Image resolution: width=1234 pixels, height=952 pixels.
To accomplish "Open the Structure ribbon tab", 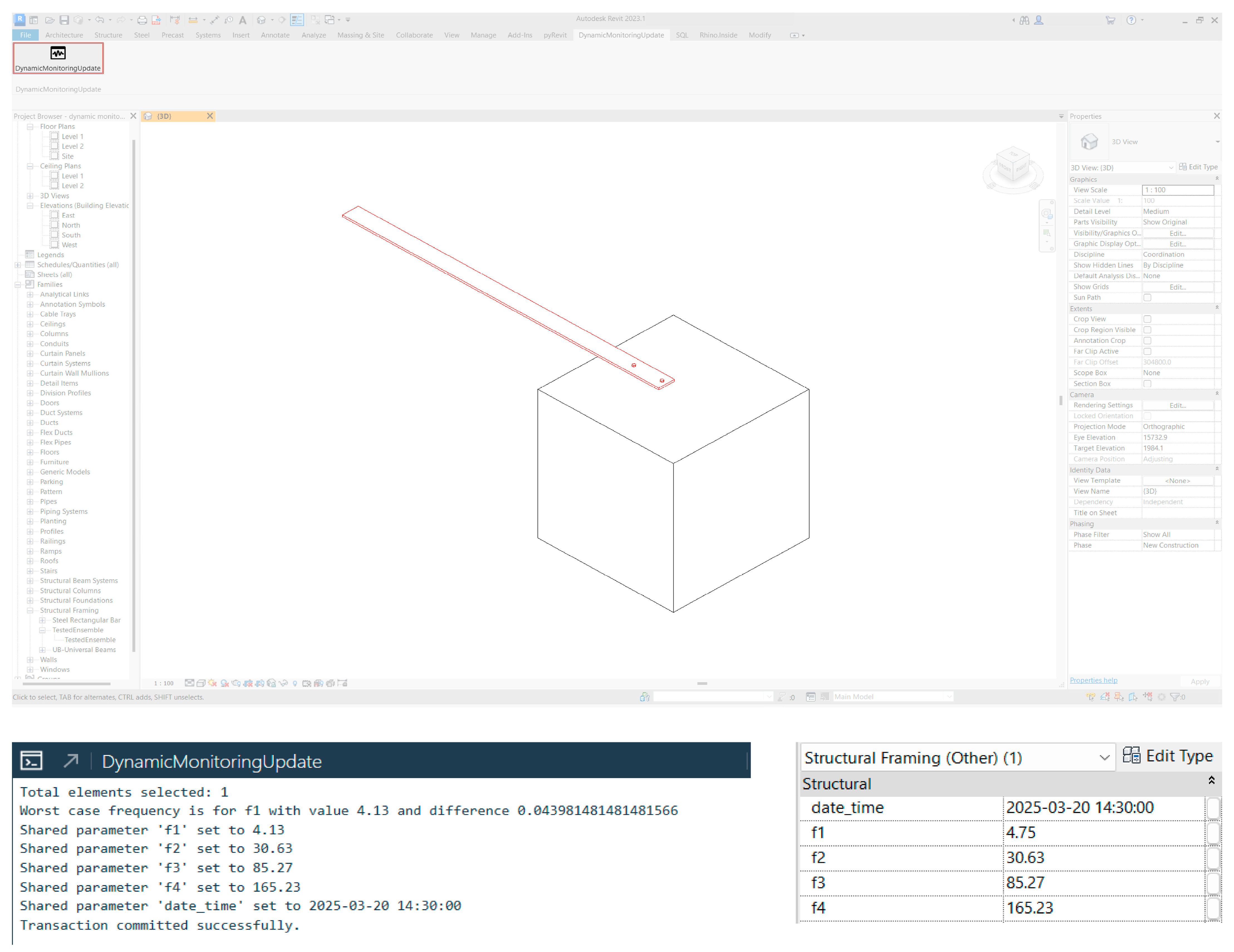I will 108,35.
